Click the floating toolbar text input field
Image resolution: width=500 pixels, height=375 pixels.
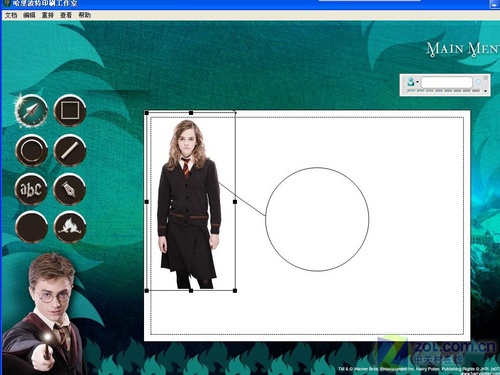[x=447, y=82]
